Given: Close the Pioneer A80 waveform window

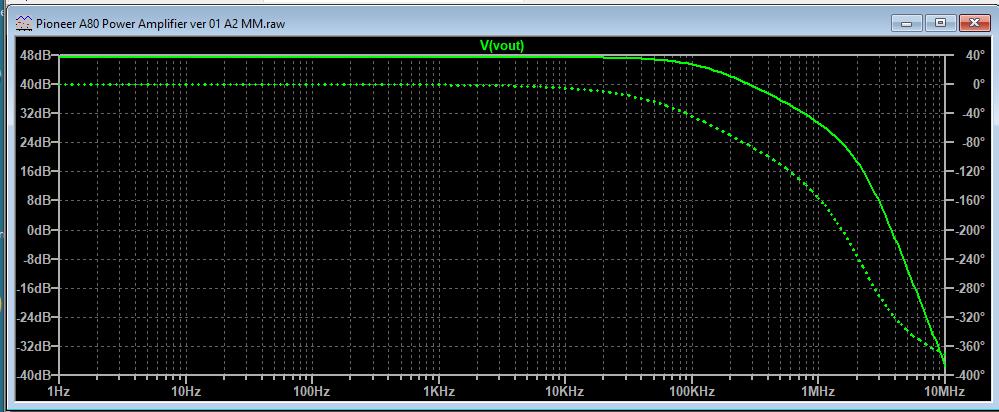Looking at the screenshot, I should 974,24.
